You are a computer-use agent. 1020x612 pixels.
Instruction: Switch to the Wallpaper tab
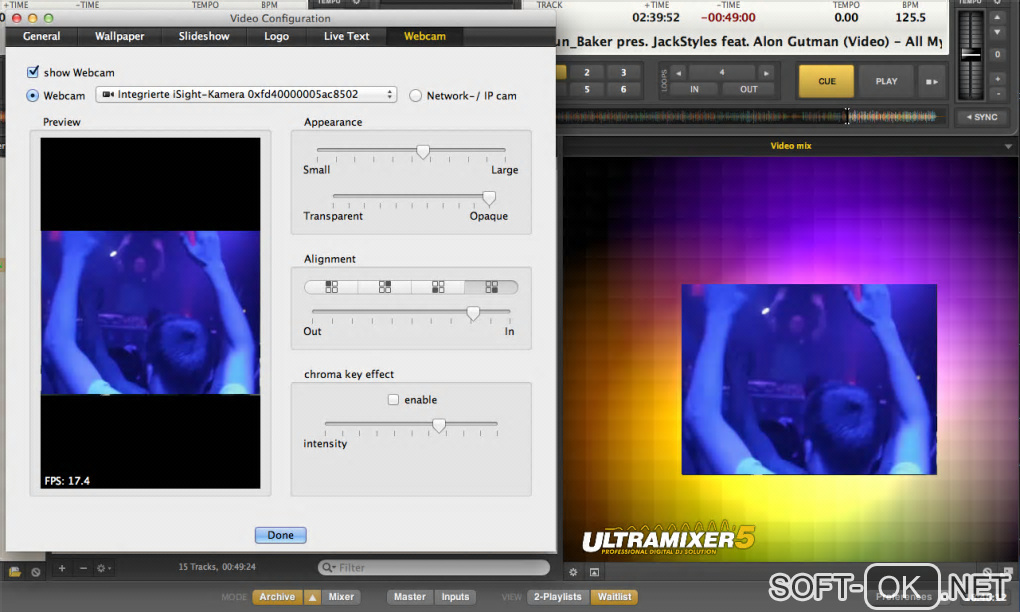point(120,36)
